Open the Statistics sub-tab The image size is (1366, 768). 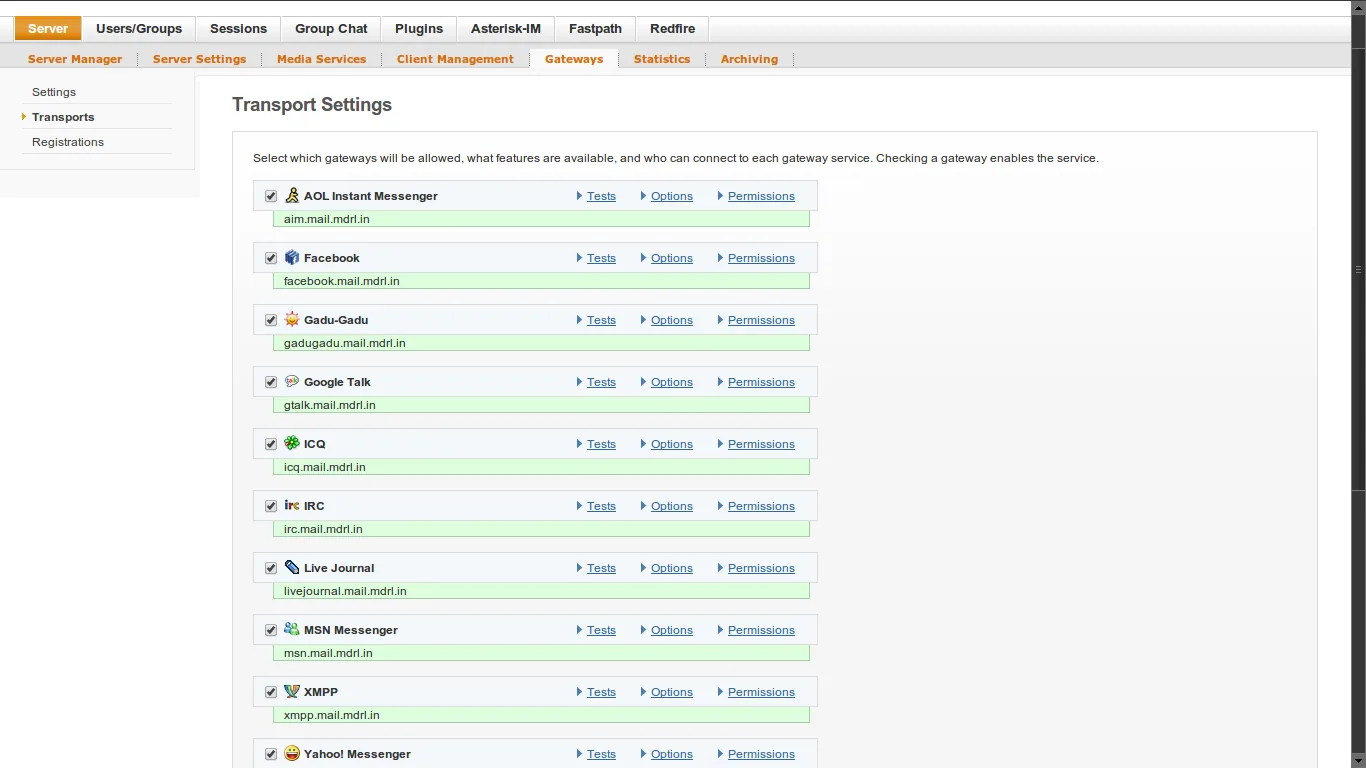pyautogui.click(x=662, y=59)
